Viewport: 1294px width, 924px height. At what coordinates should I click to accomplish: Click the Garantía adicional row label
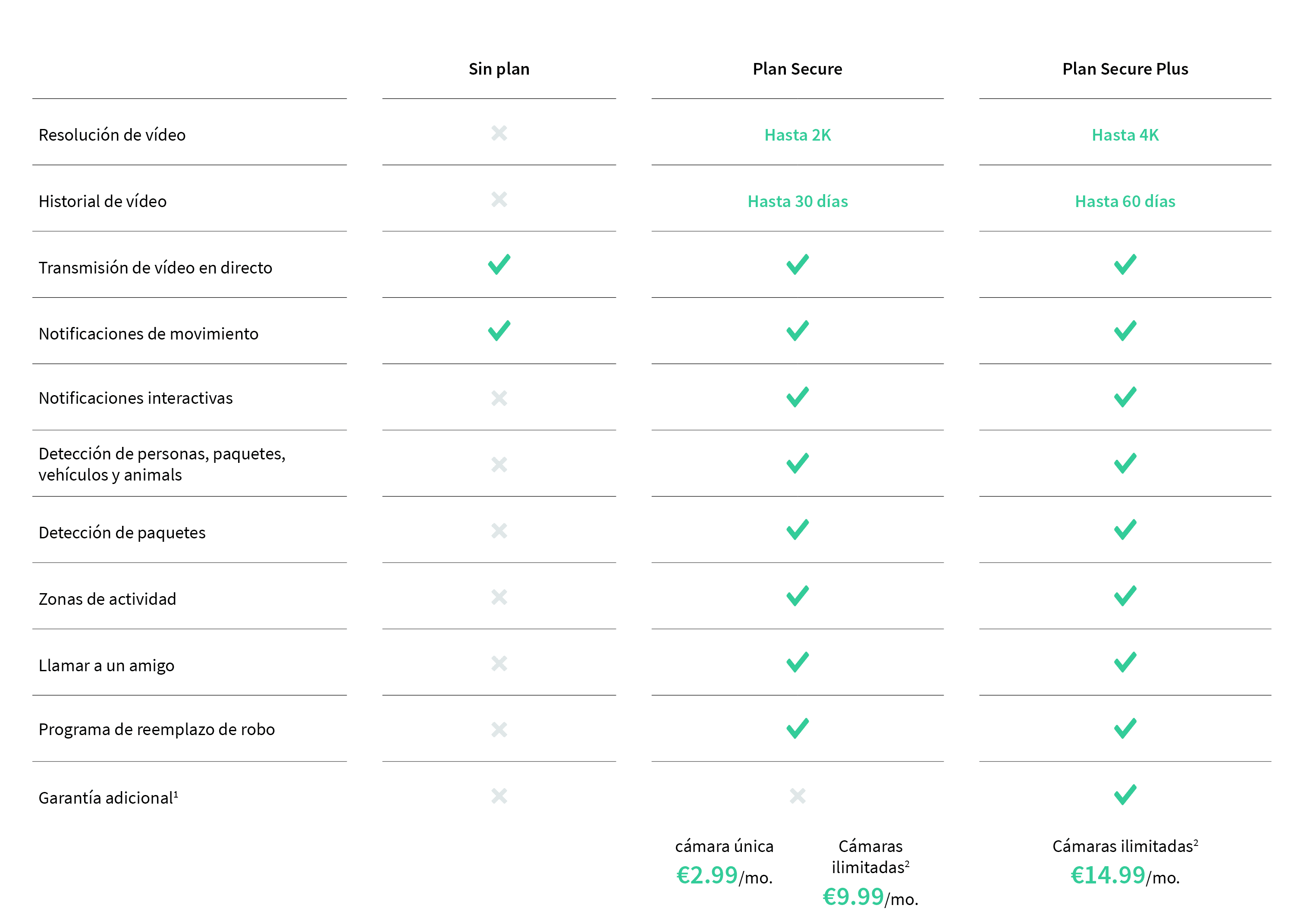[x=108, y=798]
